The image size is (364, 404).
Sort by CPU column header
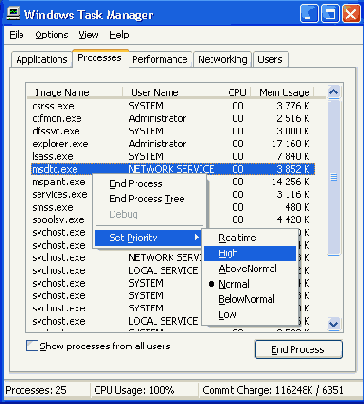point(238,92)
